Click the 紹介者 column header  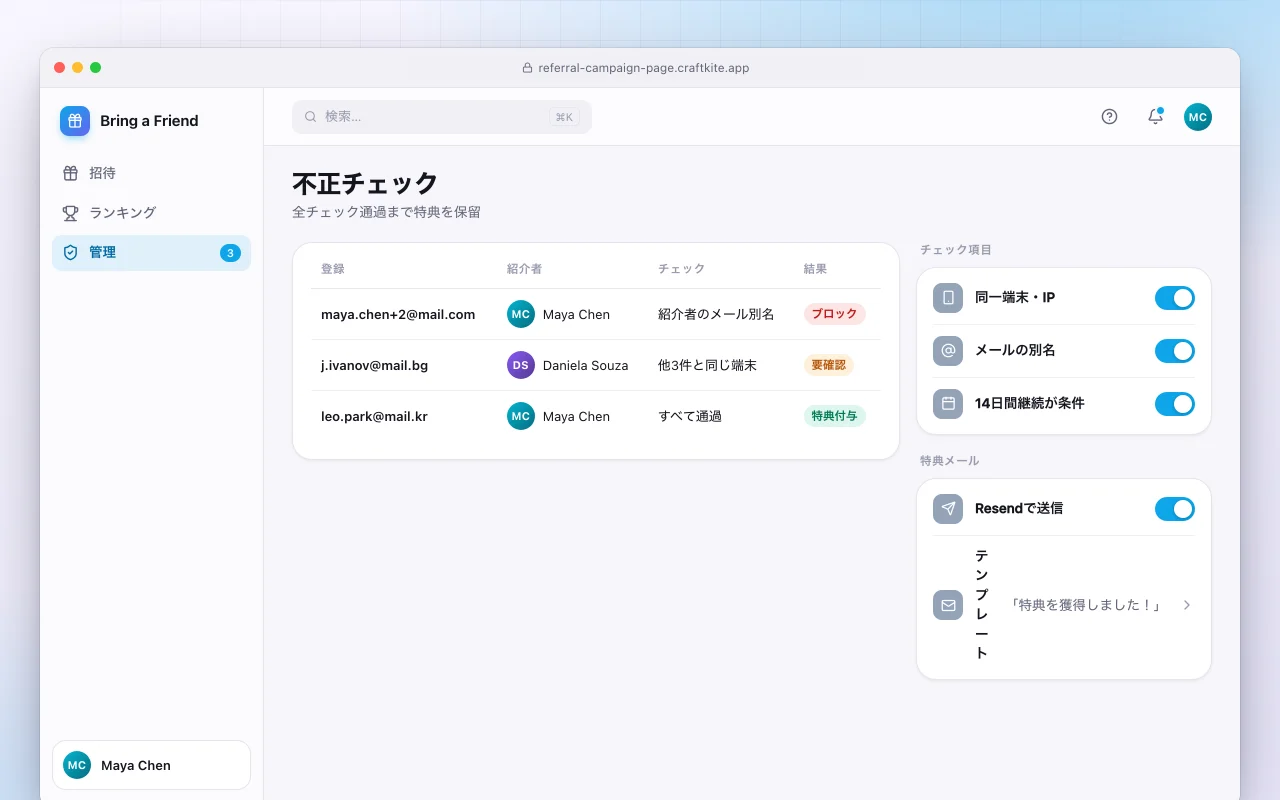(x=525, y=269)
